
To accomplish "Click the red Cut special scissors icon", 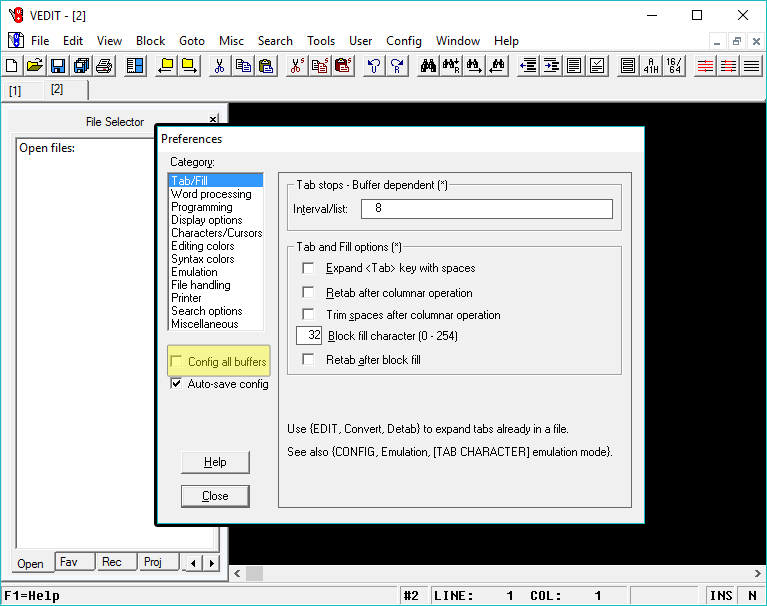I will (296, 66).
